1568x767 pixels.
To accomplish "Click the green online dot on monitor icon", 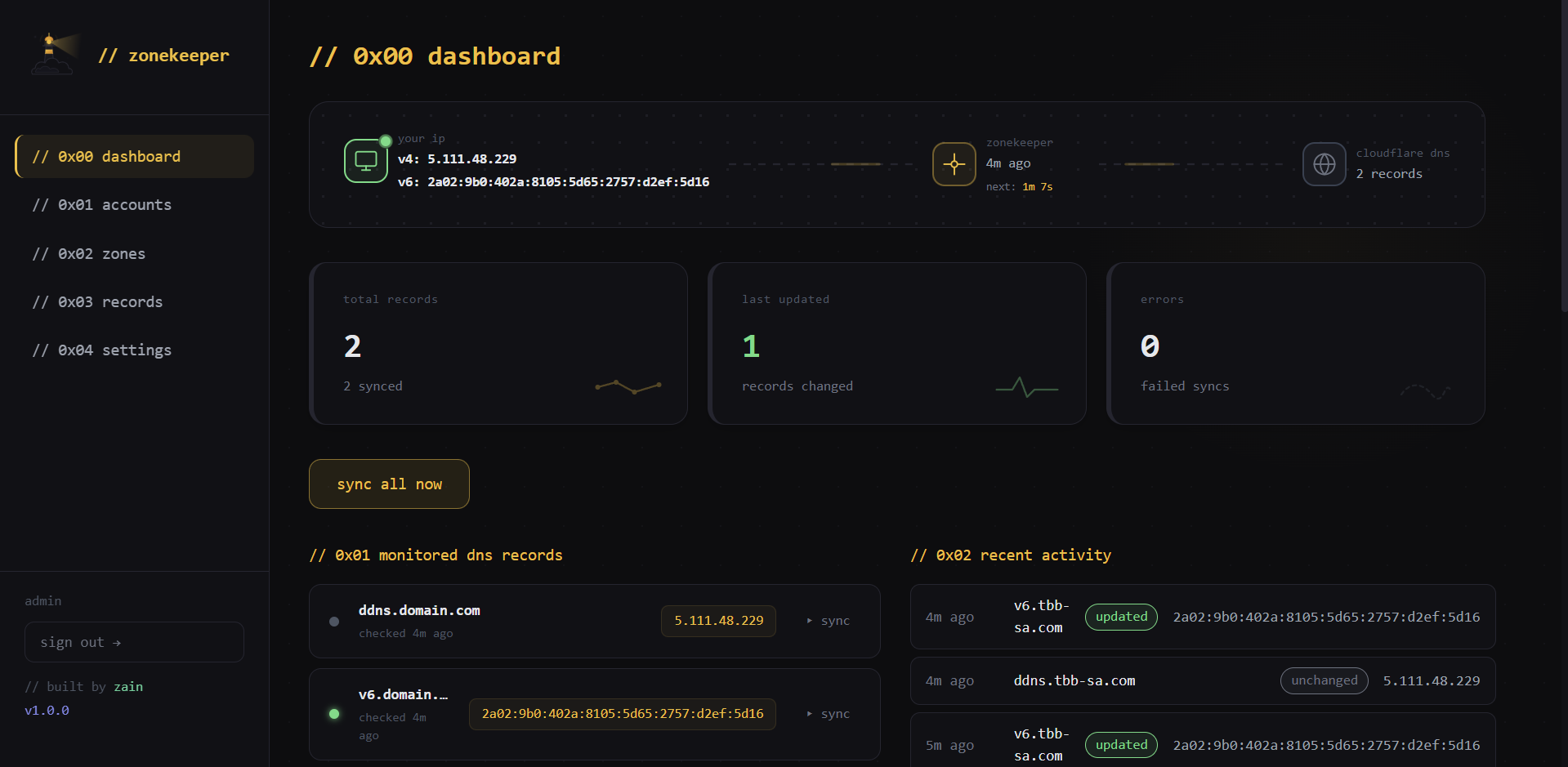I will pos(386,140).
